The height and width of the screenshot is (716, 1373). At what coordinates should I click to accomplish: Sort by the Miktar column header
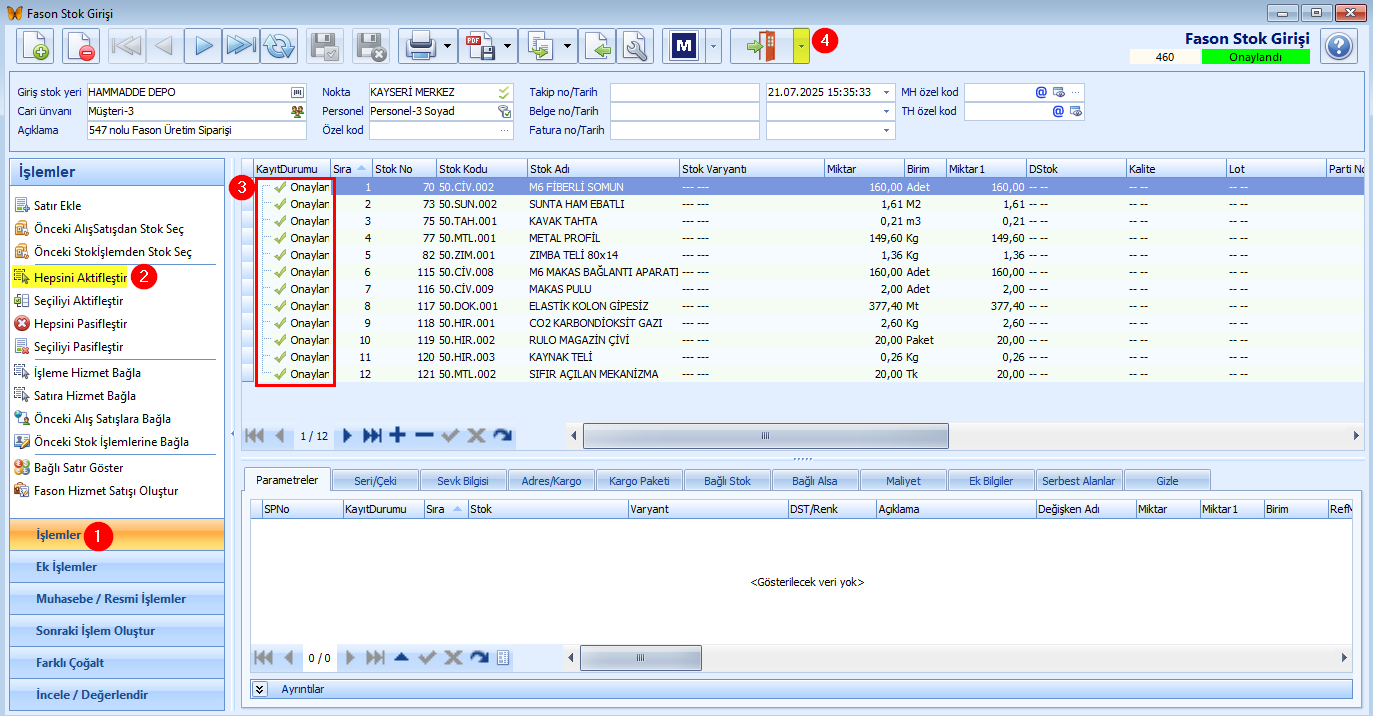tap(865, 169)
